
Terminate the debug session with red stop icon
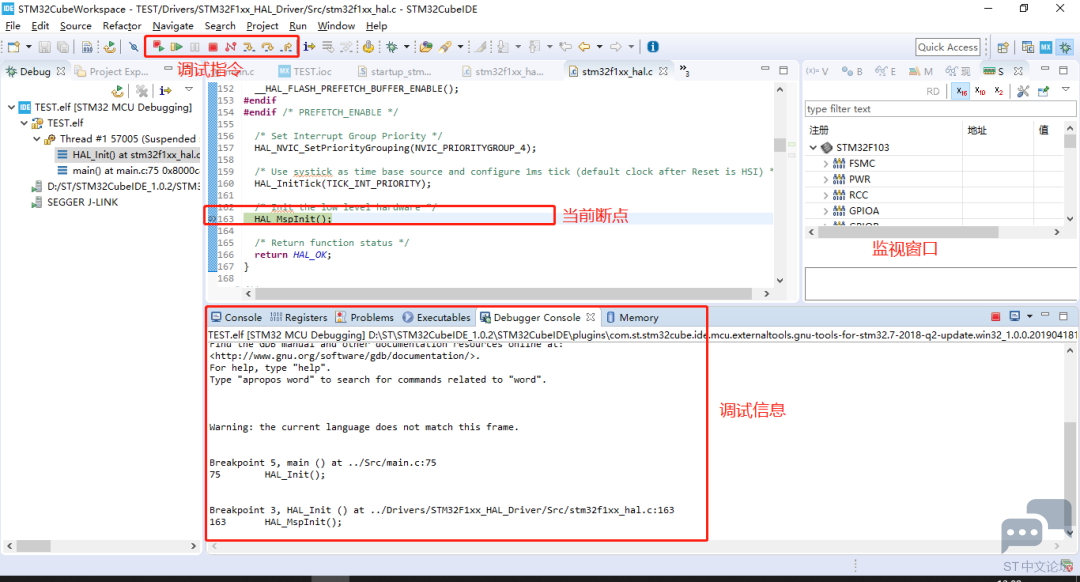point(213,47)
